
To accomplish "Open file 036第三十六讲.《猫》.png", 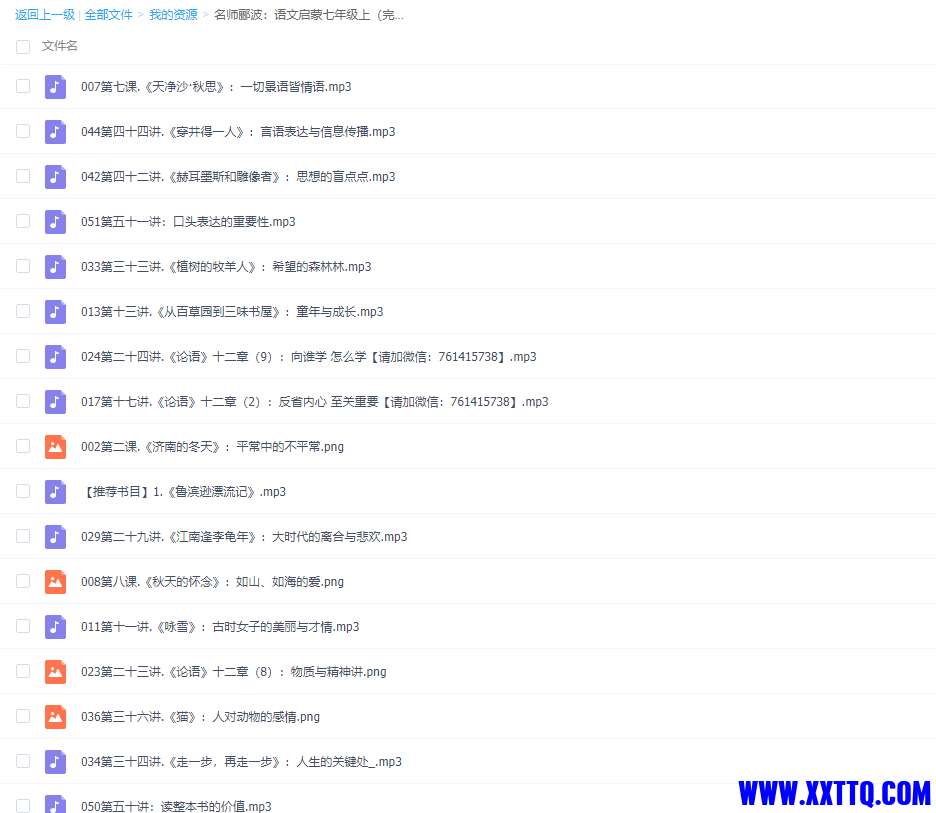I will [x=201, y=717].
